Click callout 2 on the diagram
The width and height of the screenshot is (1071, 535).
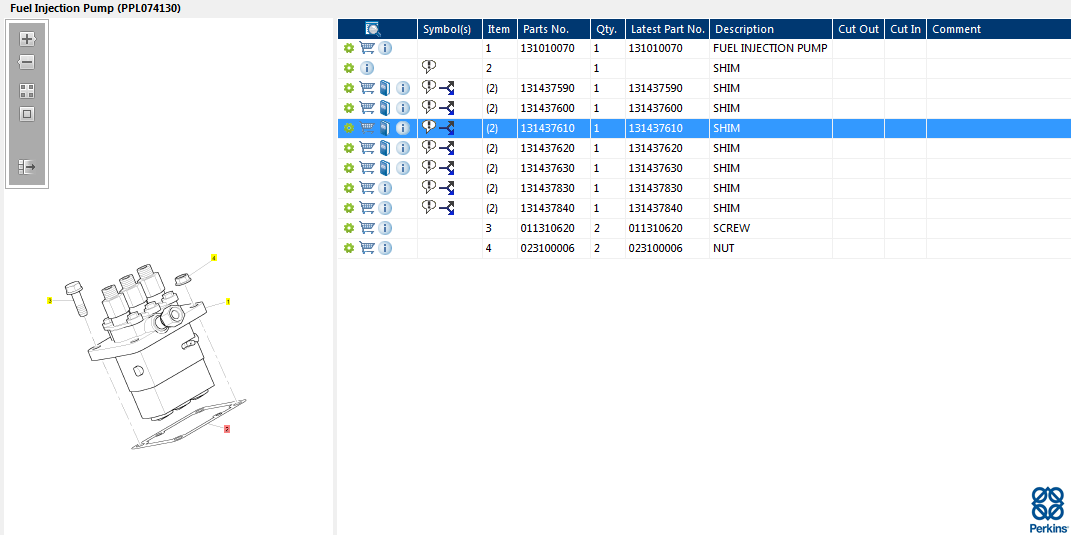point(227,429)
